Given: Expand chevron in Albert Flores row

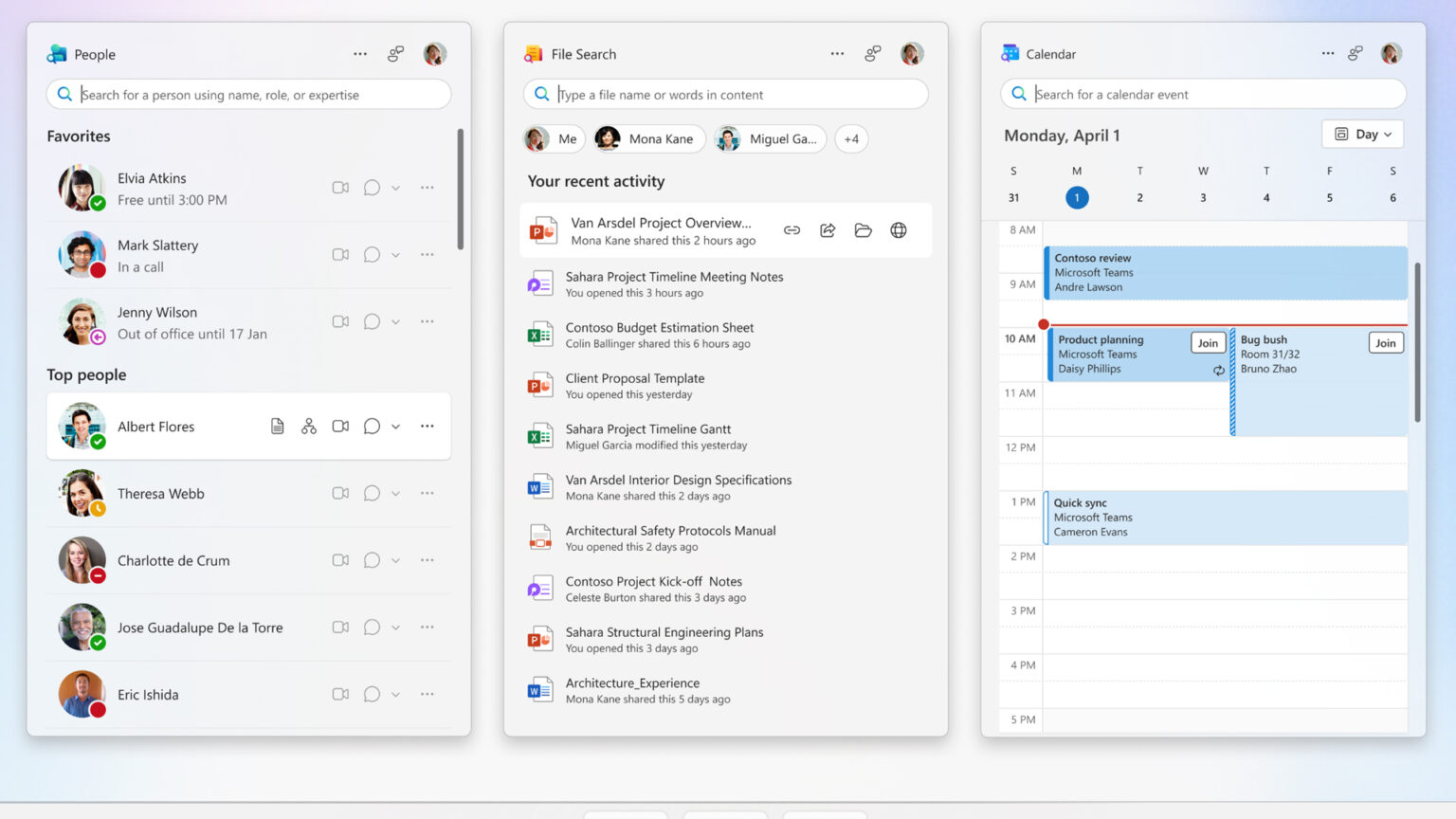Looking at the screenshot, I should [x=395, y=427].
